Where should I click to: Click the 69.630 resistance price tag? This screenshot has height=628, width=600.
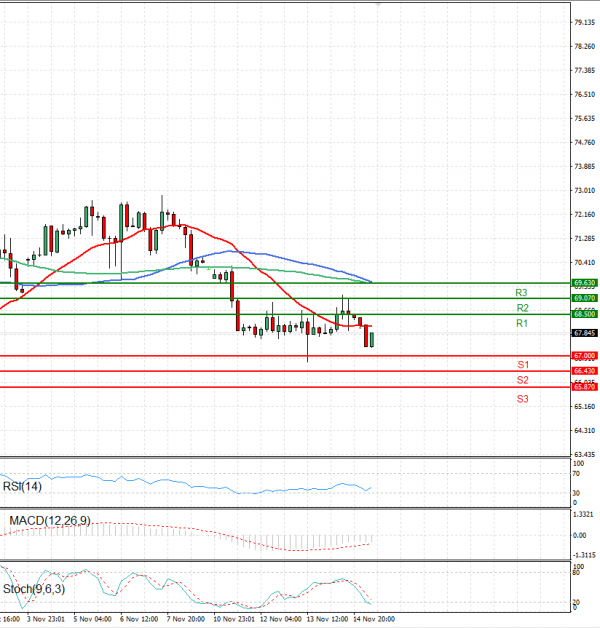(584, 283)
